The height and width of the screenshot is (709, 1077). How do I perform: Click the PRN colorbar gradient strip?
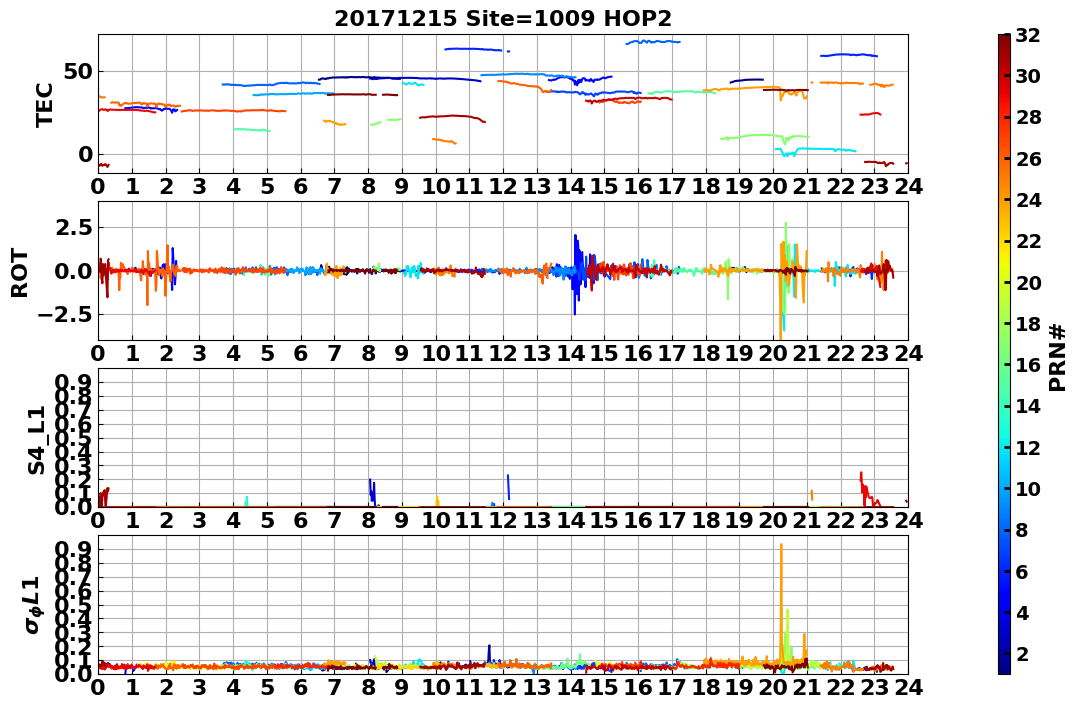click(x=1004, y=354)
